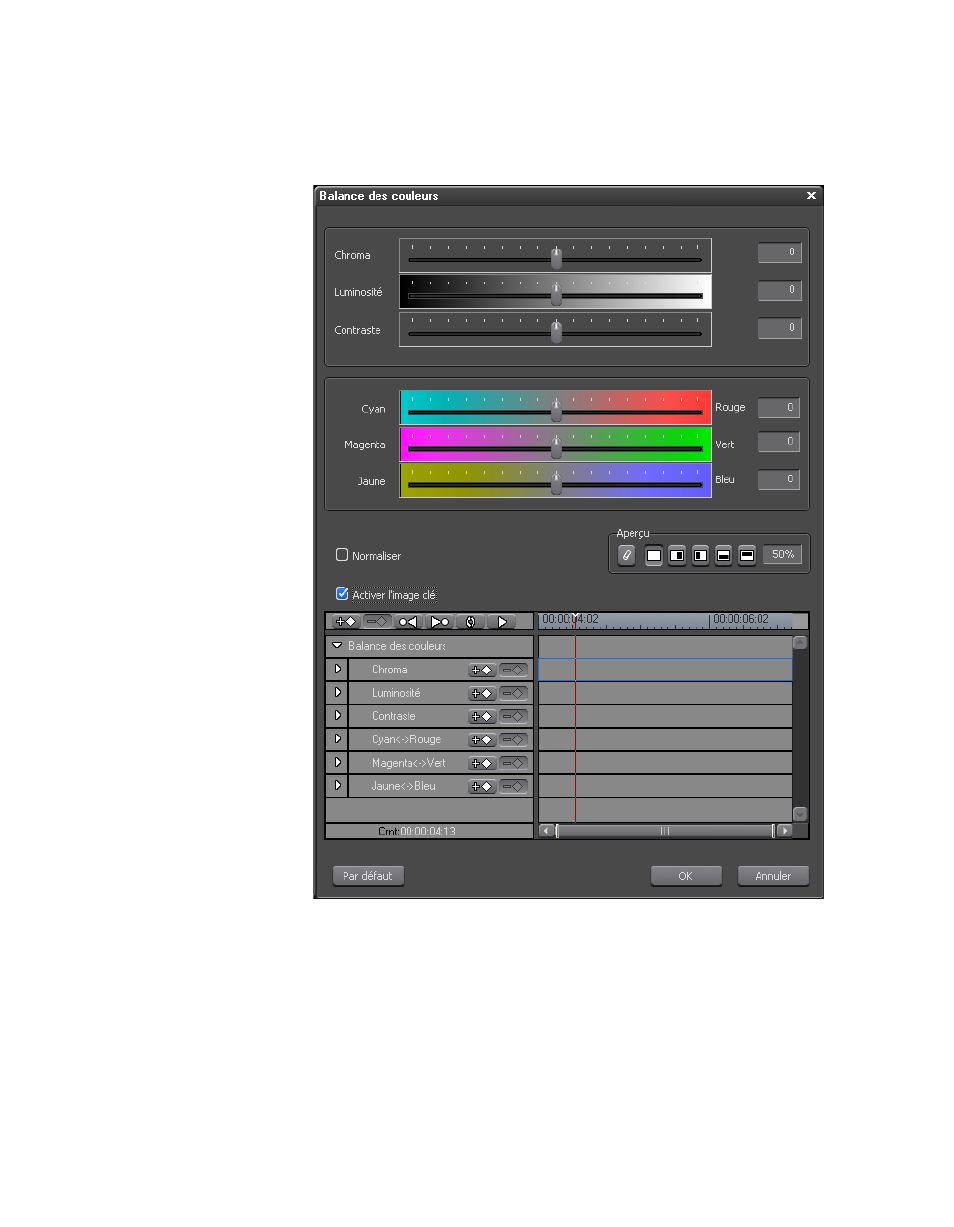Viewport: 954px width, 1227px height.
Task: Delete keyframe on the Jaune<->Bleu row
Action: point(513,786)
